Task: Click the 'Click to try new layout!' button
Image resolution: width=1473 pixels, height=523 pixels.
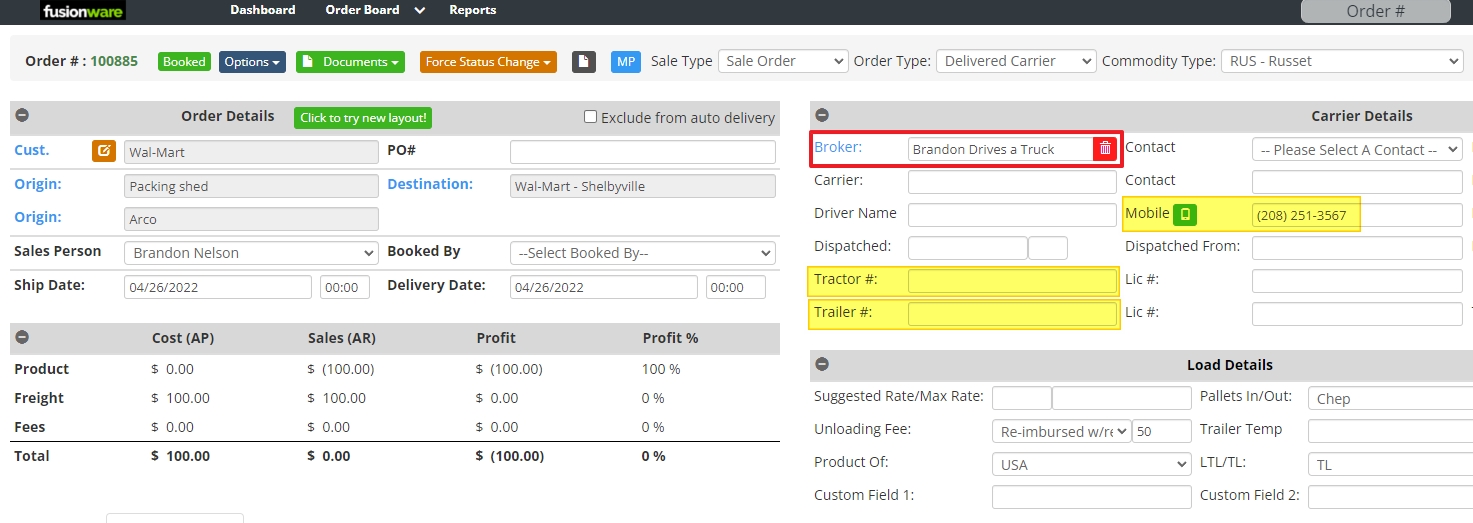Action: coord(363,118)
